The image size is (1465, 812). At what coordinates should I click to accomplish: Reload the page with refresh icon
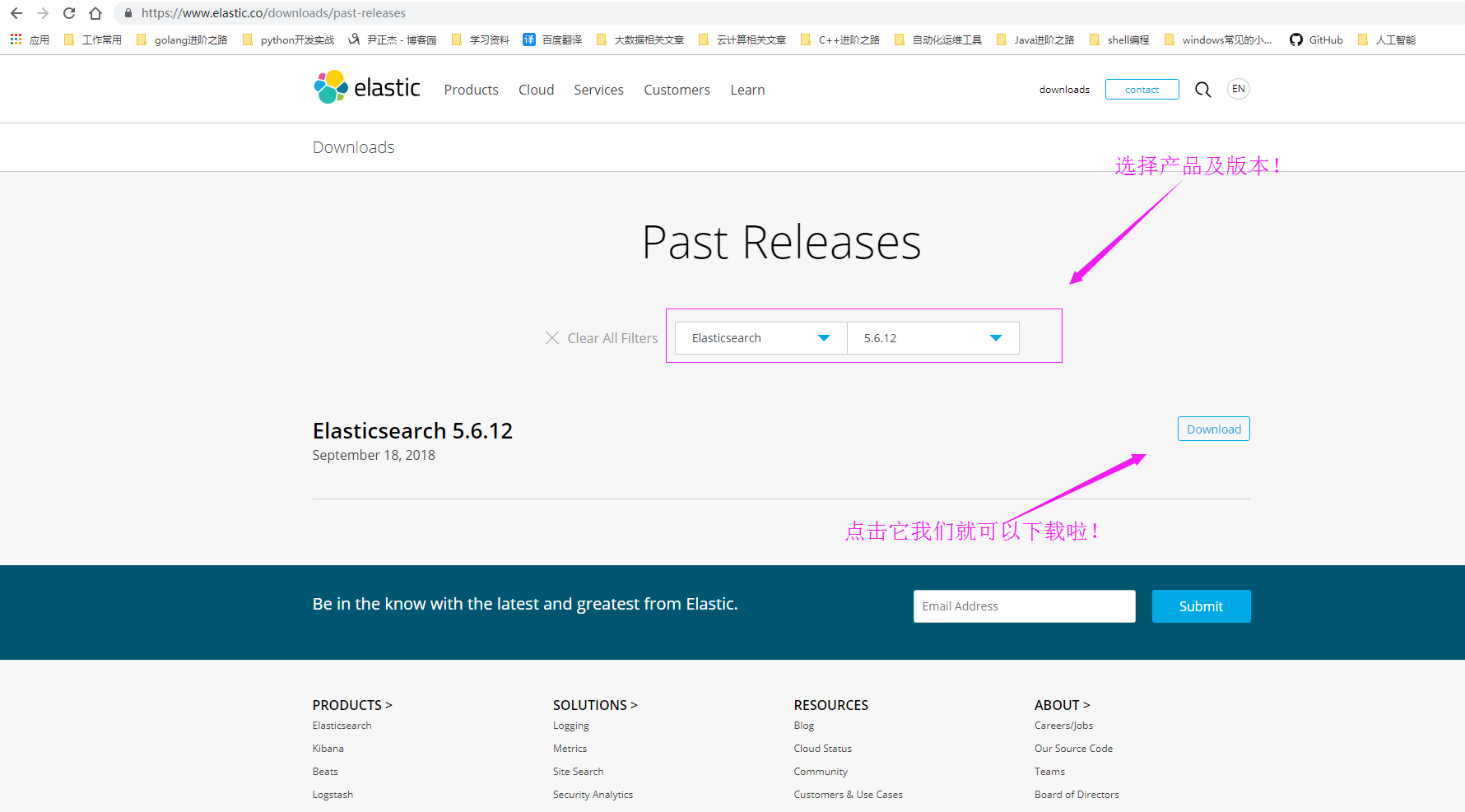click(x=69, y=13)
